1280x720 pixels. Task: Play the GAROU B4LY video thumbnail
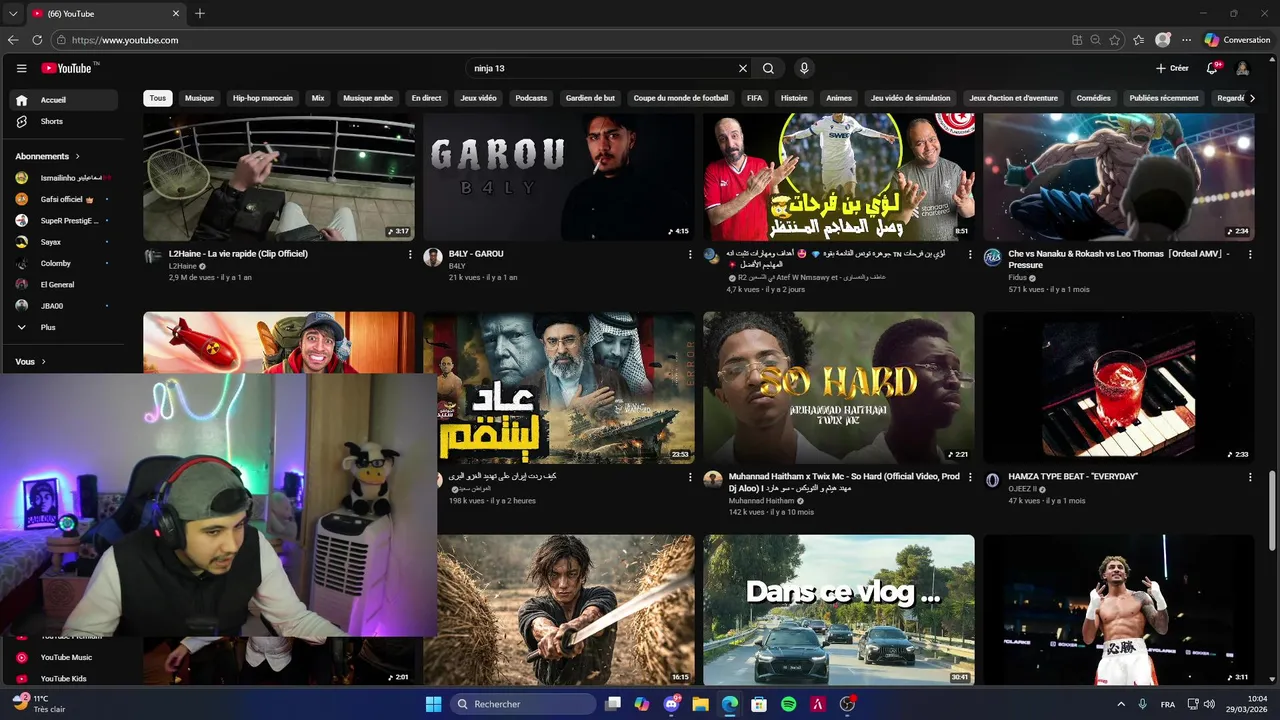[558, 176]
